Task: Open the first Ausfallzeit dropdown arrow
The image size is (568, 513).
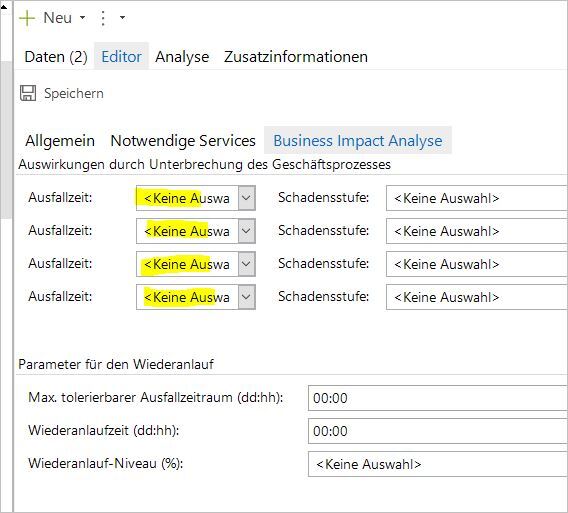Action: pos(246,198)
